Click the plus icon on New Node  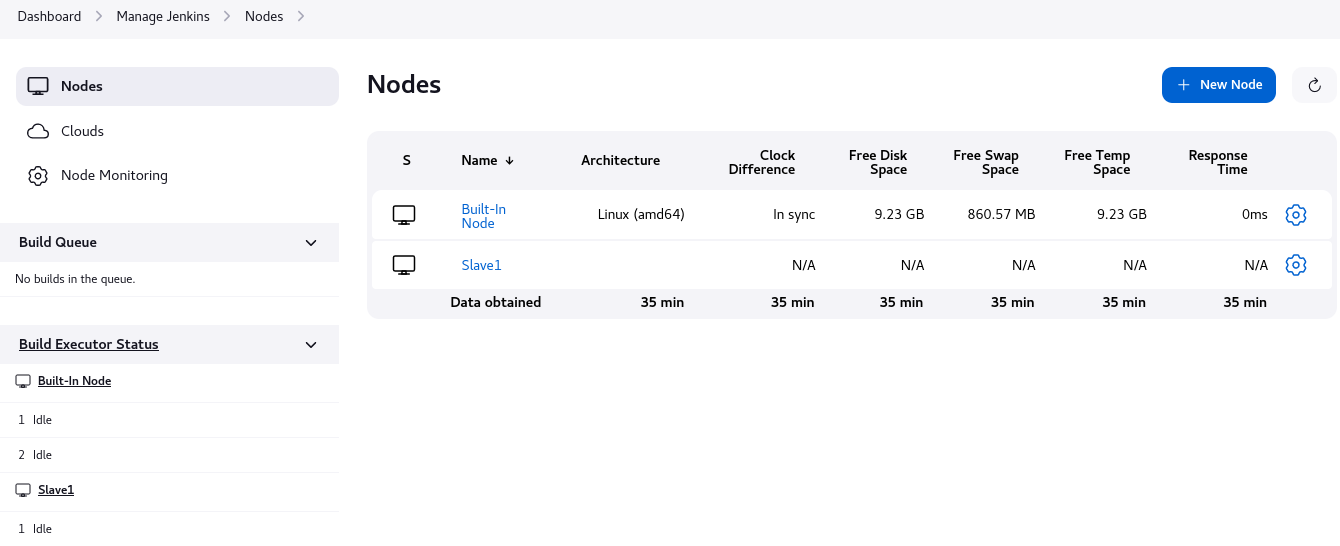click(x=1183, y=85)
